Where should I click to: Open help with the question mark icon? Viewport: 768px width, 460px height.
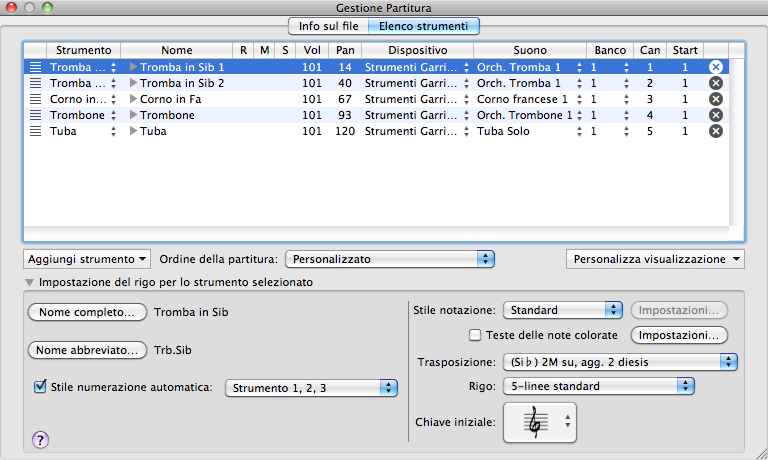41,438
